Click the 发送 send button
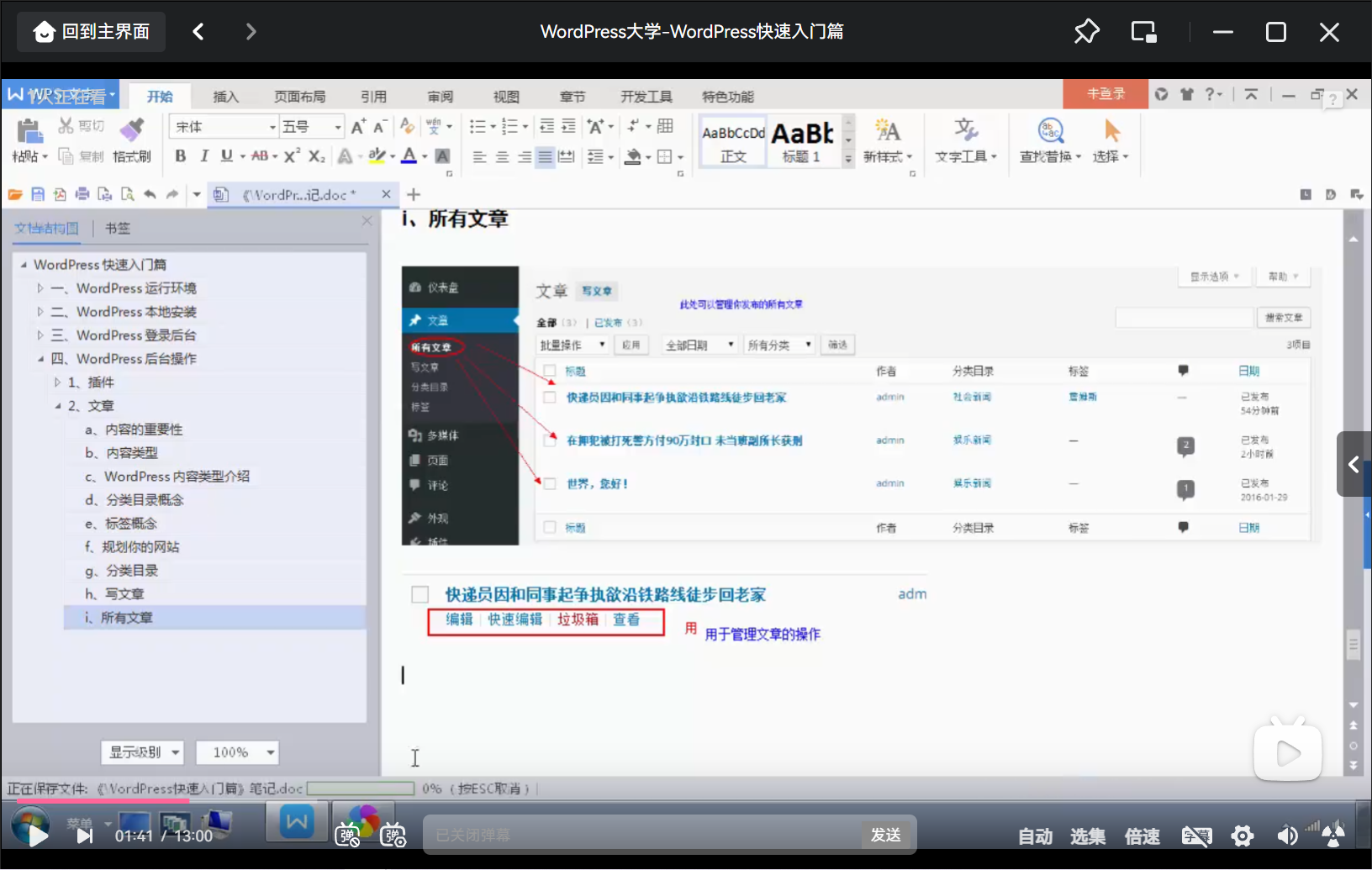Screen dimensions: 1372x870 [x=885, y=835]
